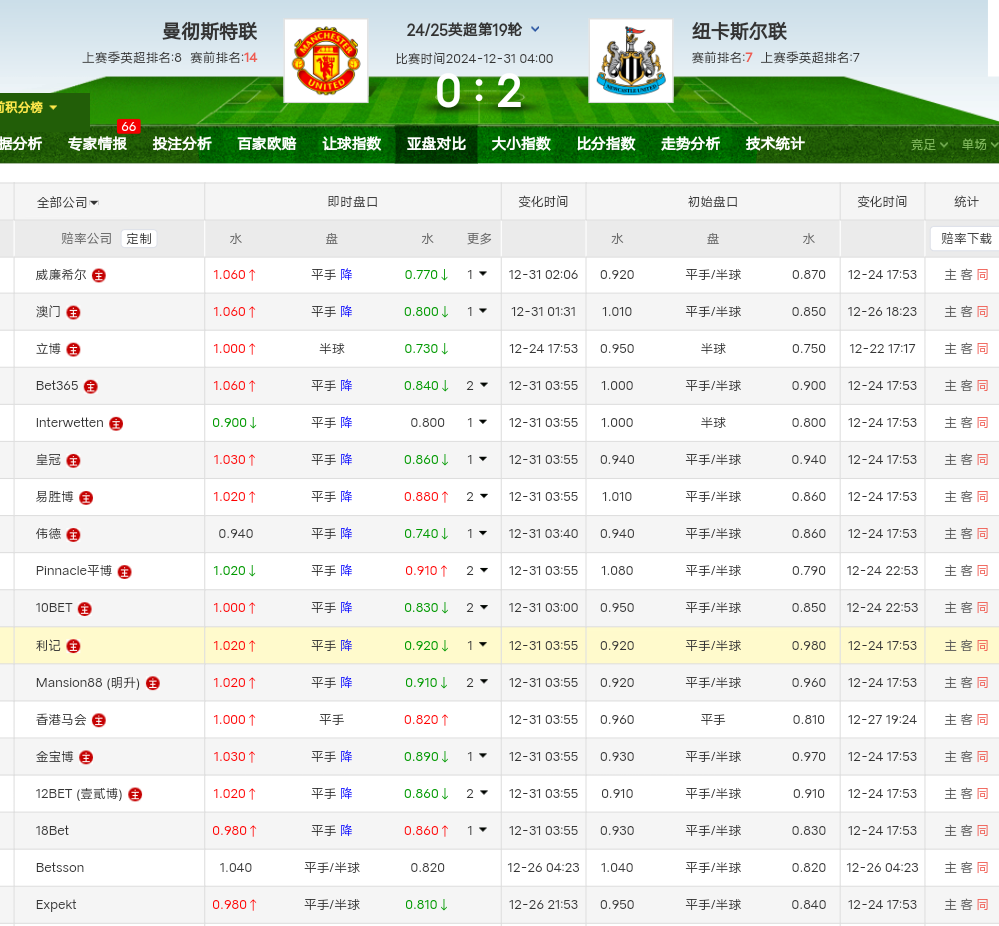Click the 初始盘口 column header
Image resolution: width=999 pixels, height=926 pixels.
coord(713,202)
